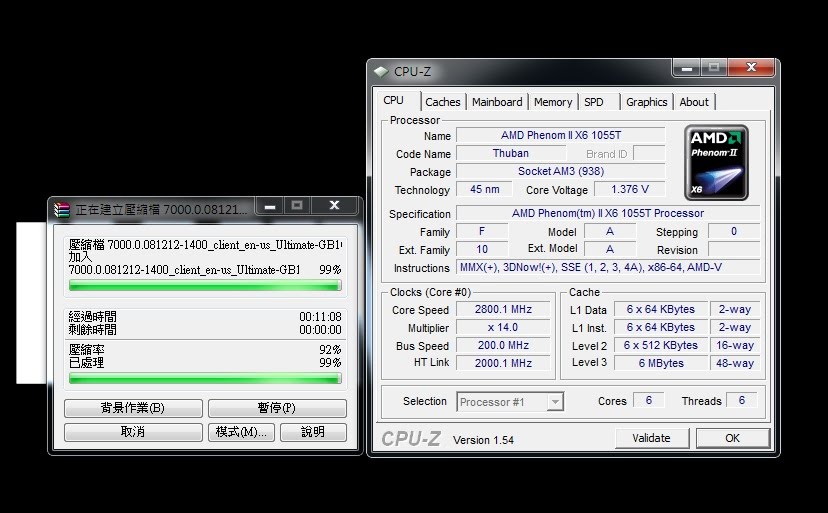This screenshot has height=513, width=828.
Task: Click the Instructions field MMX(+), 3DNow!
Action: point(608,267)
